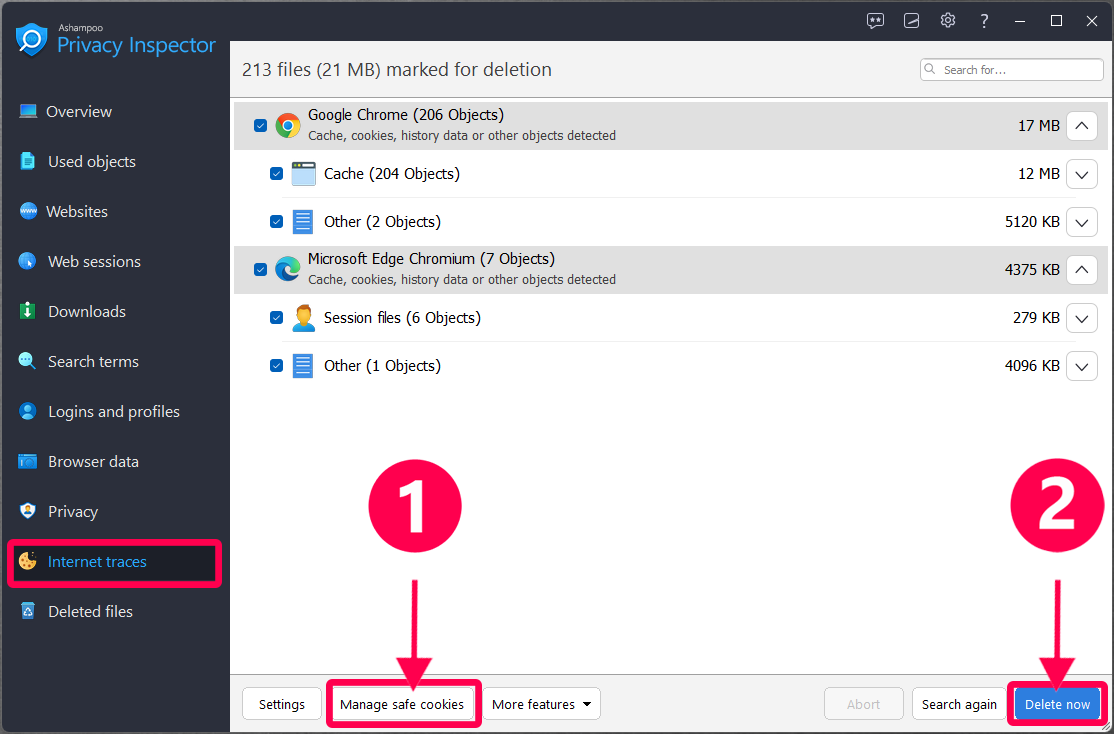Click the 213 files marked for deletion heading

[x=396, y=70]
